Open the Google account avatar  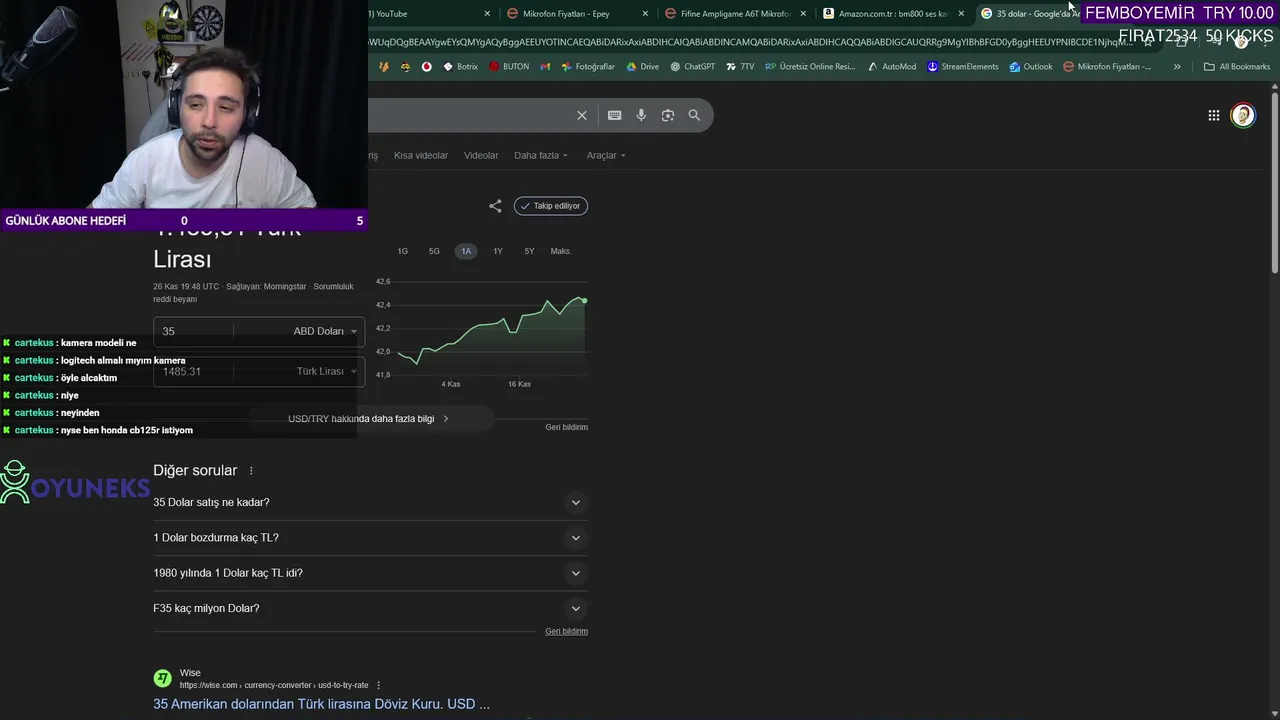click(1243, 116)
